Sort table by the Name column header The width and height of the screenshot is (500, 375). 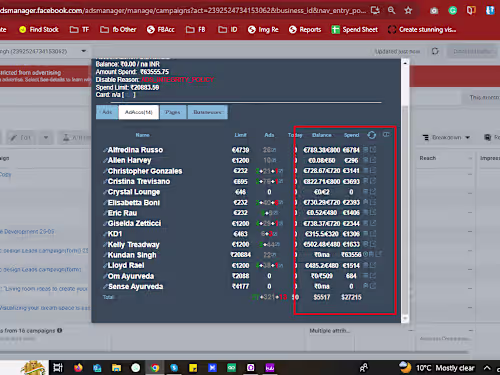(142, 135)
